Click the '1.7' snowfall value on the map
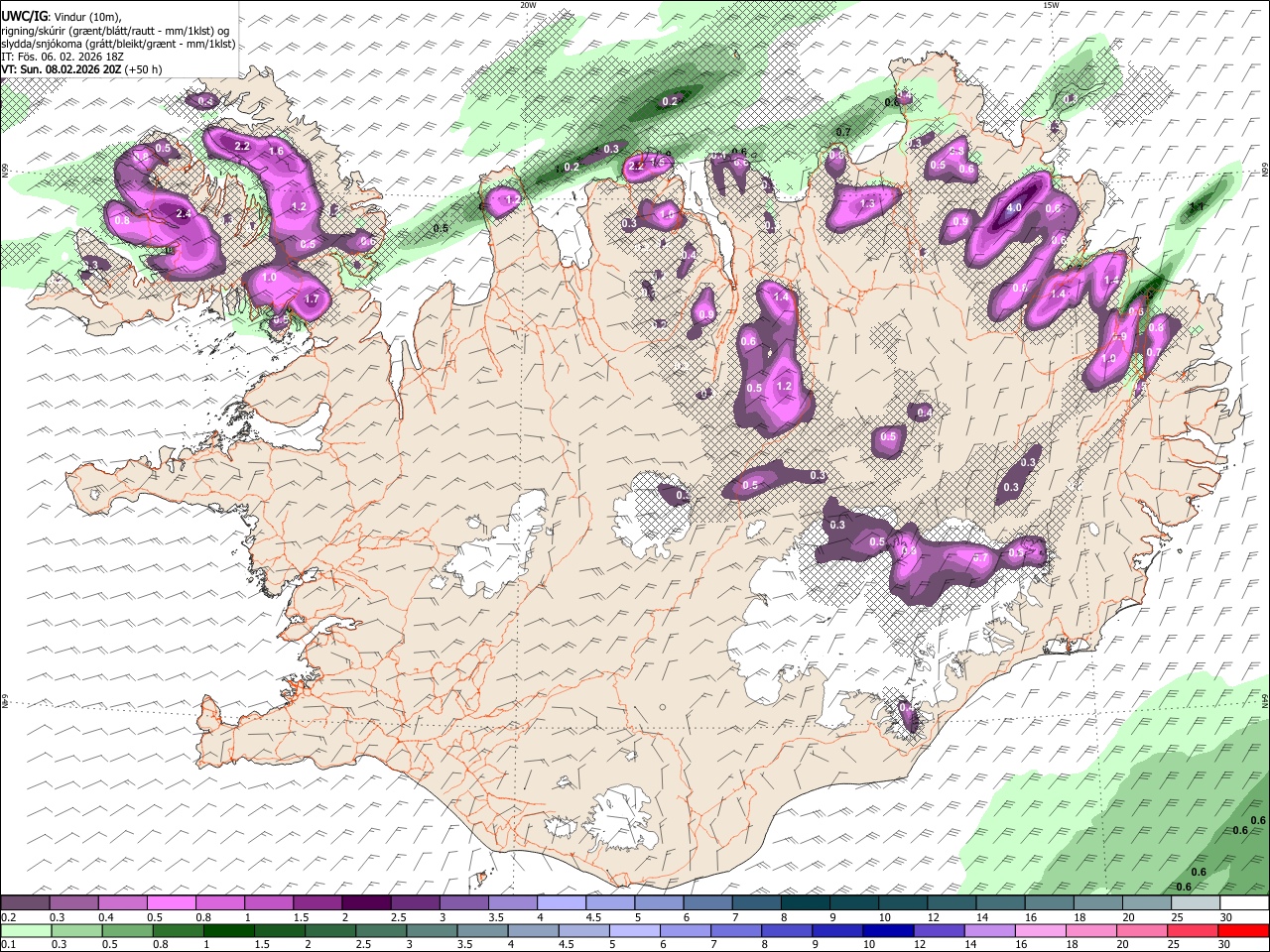The height and width of the screenshot is (952, 1270). click(312, 299)
